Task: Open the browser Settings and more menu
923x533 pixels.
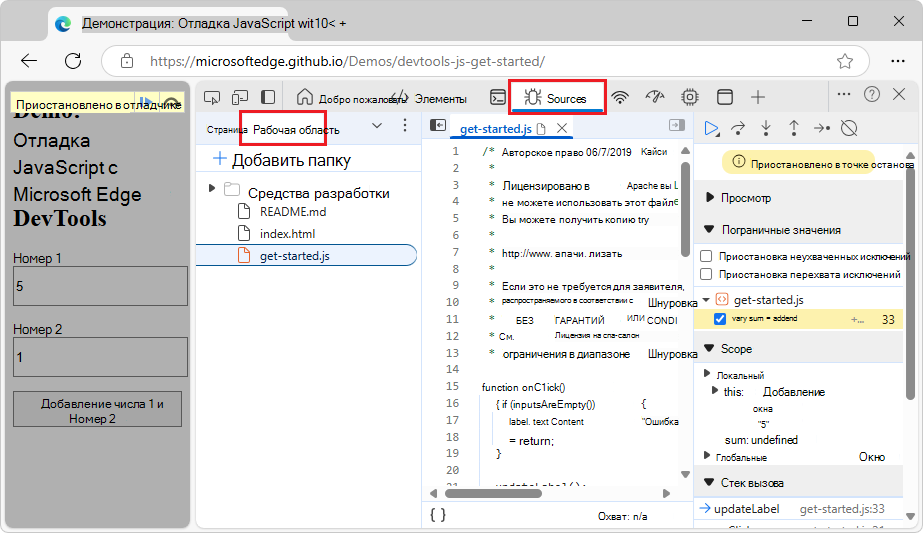Action: point(898,61)
